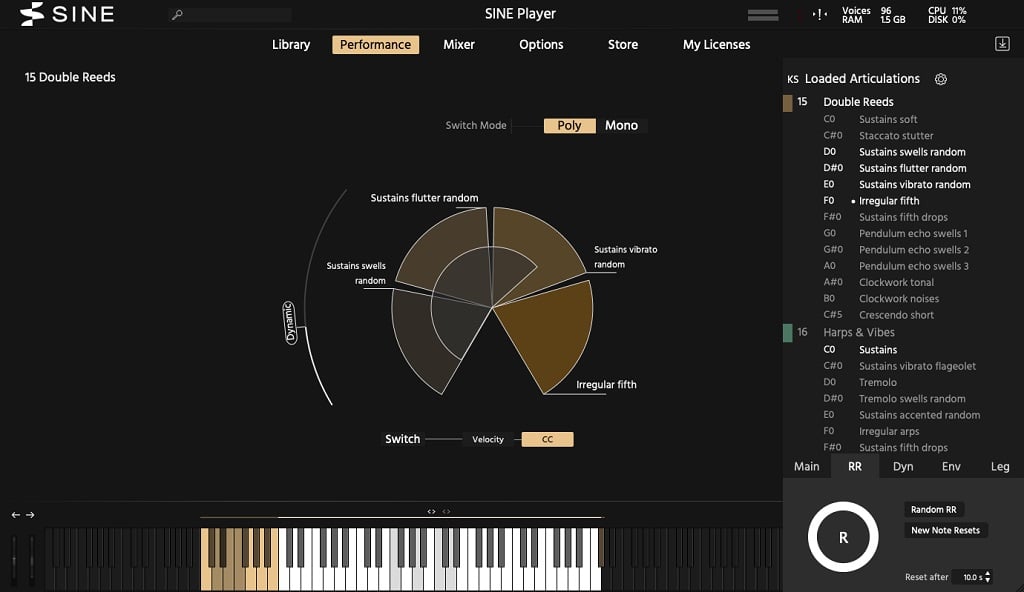Select the Crescendo short articulation

point(896,316)
